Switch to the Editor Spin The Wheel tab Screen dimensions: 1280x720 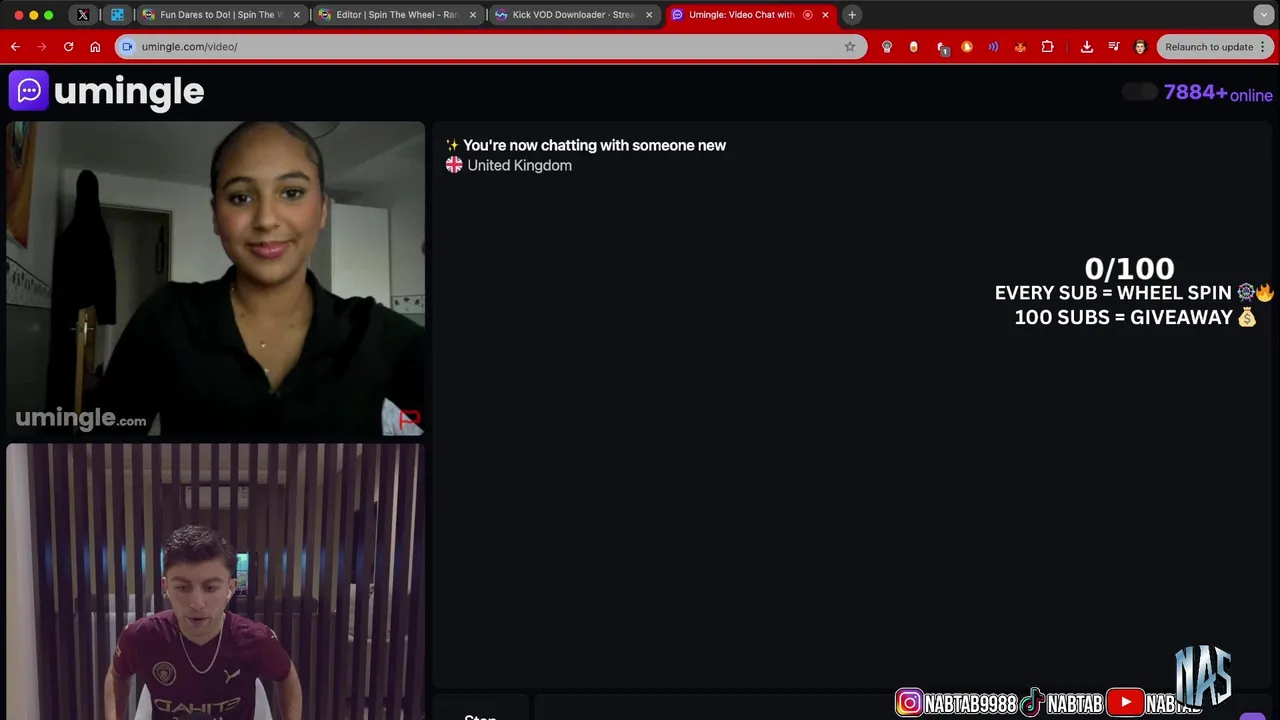(397, 15)
